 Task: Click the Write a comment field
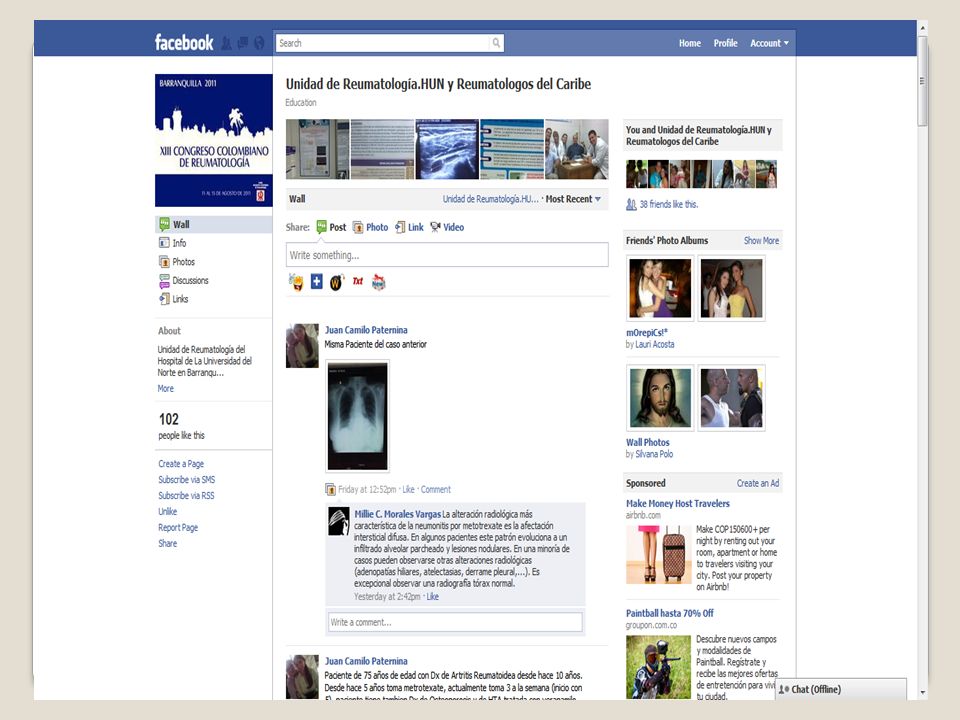click(x=455, y=622)
